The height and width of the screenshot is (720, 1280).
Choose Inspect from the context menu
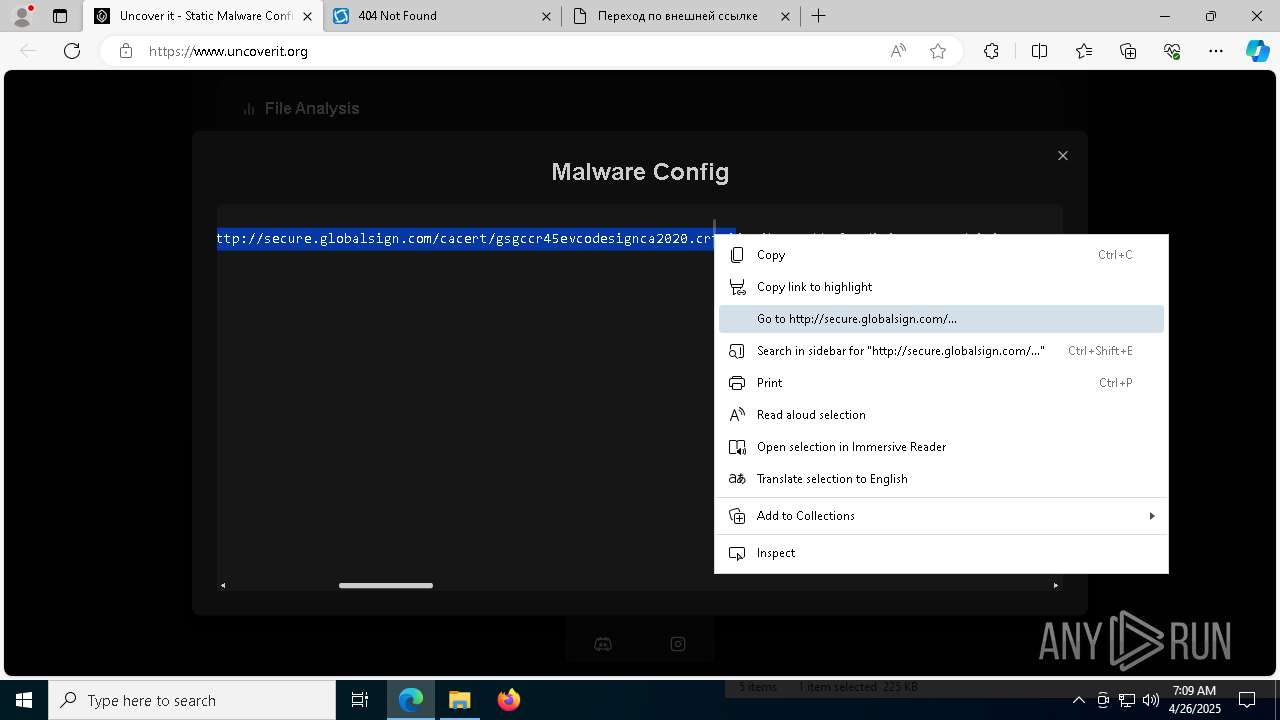click(x=941, y=553)
